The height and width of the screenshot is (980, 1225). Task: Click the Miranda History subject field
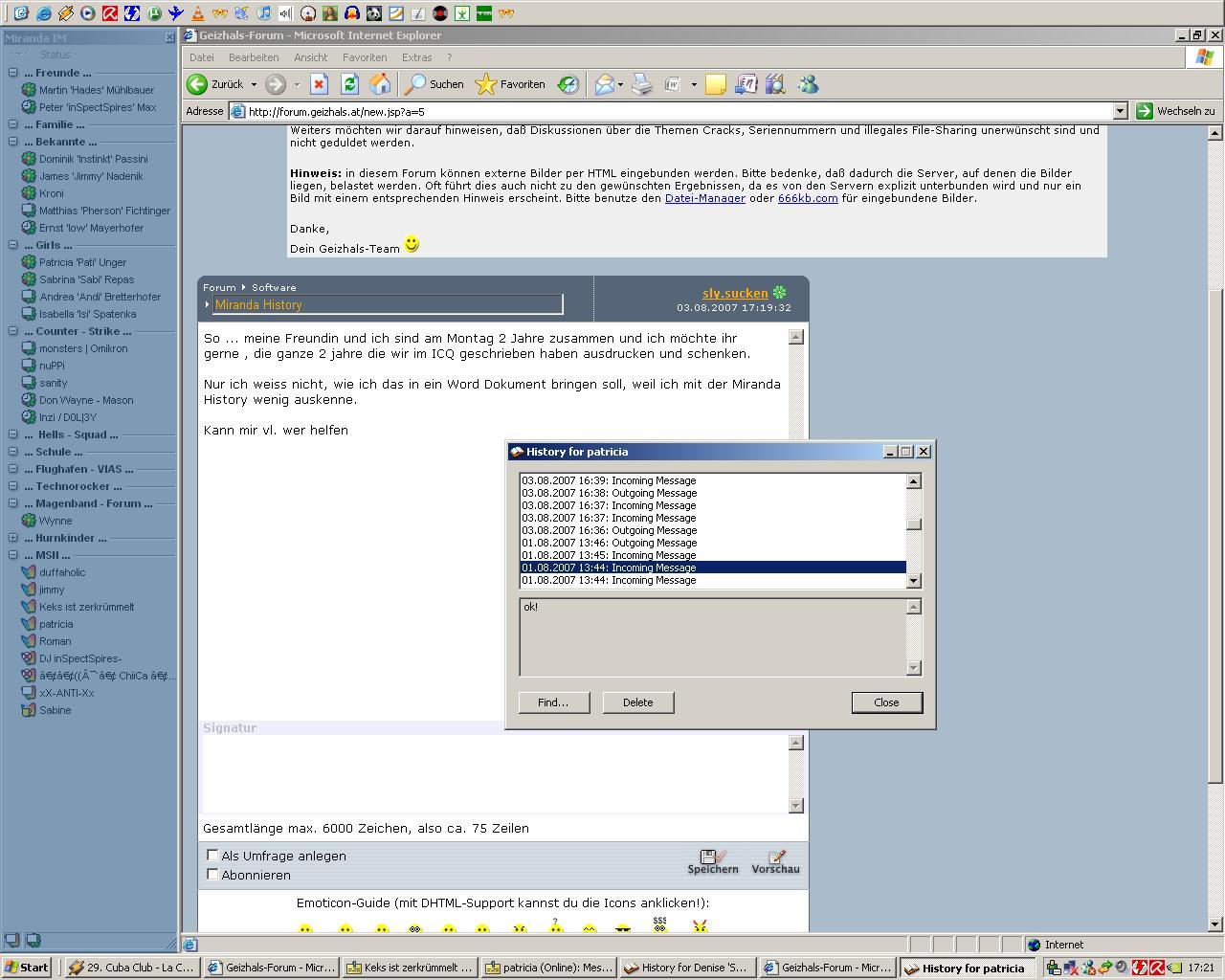click(x=387, y=304)
